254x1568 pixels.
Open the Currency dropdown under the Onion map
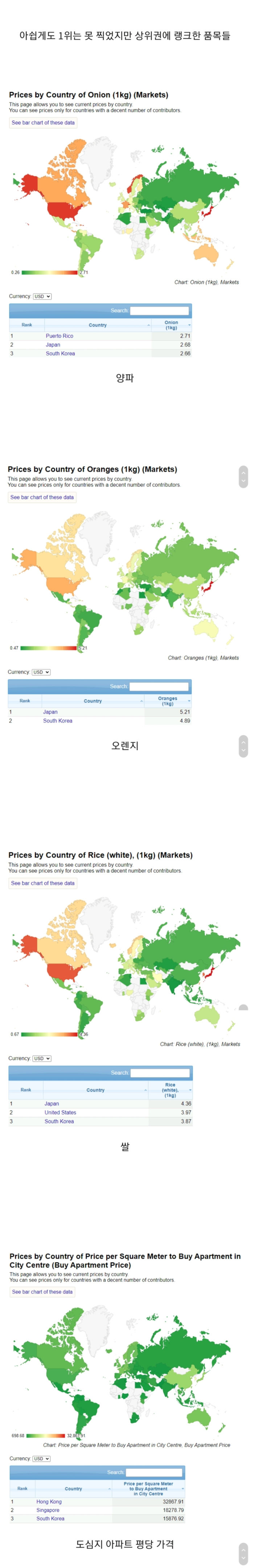tap(42, 296)
